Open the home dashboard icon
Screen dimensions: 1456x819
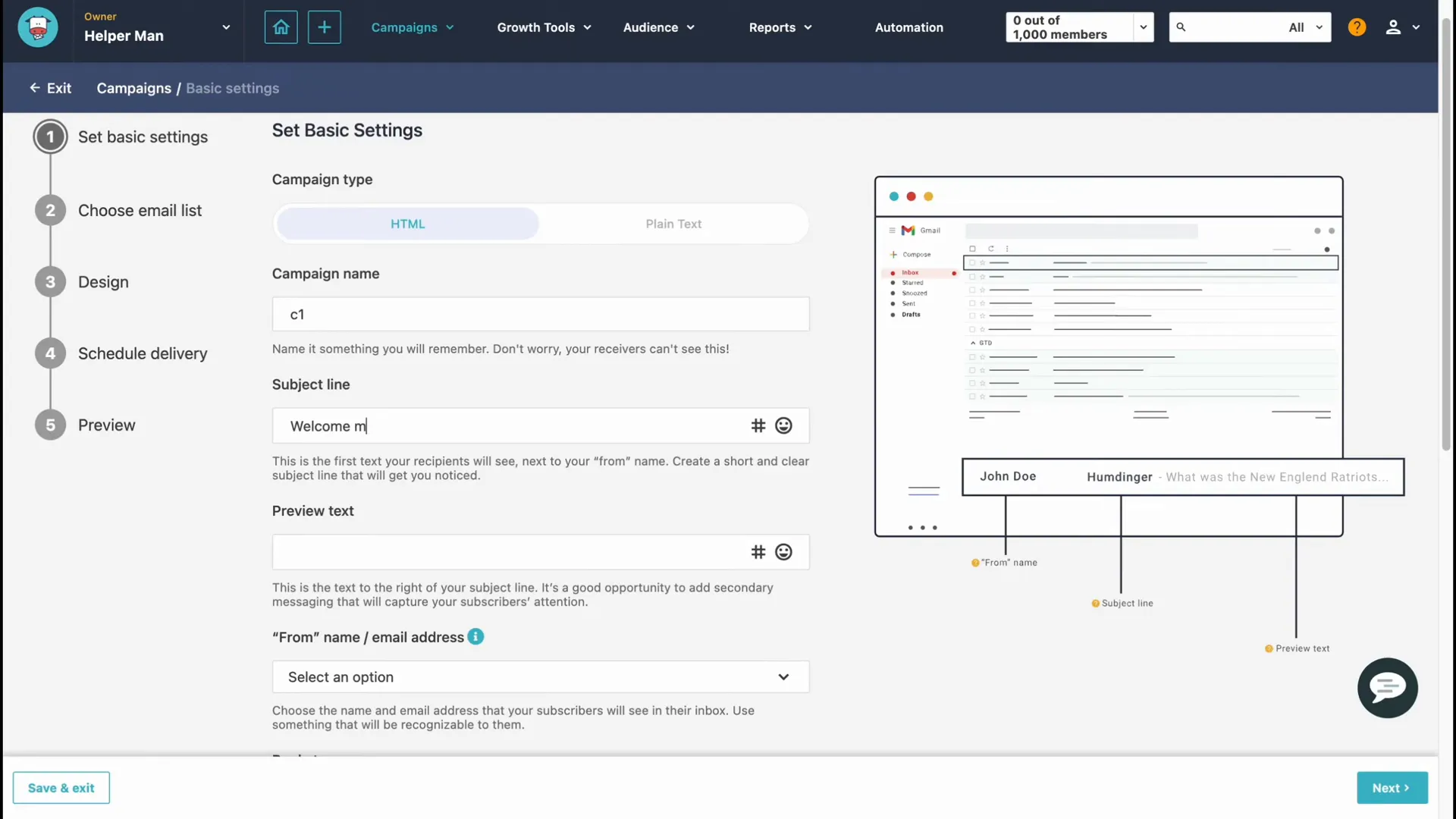(x=281, y=27)
